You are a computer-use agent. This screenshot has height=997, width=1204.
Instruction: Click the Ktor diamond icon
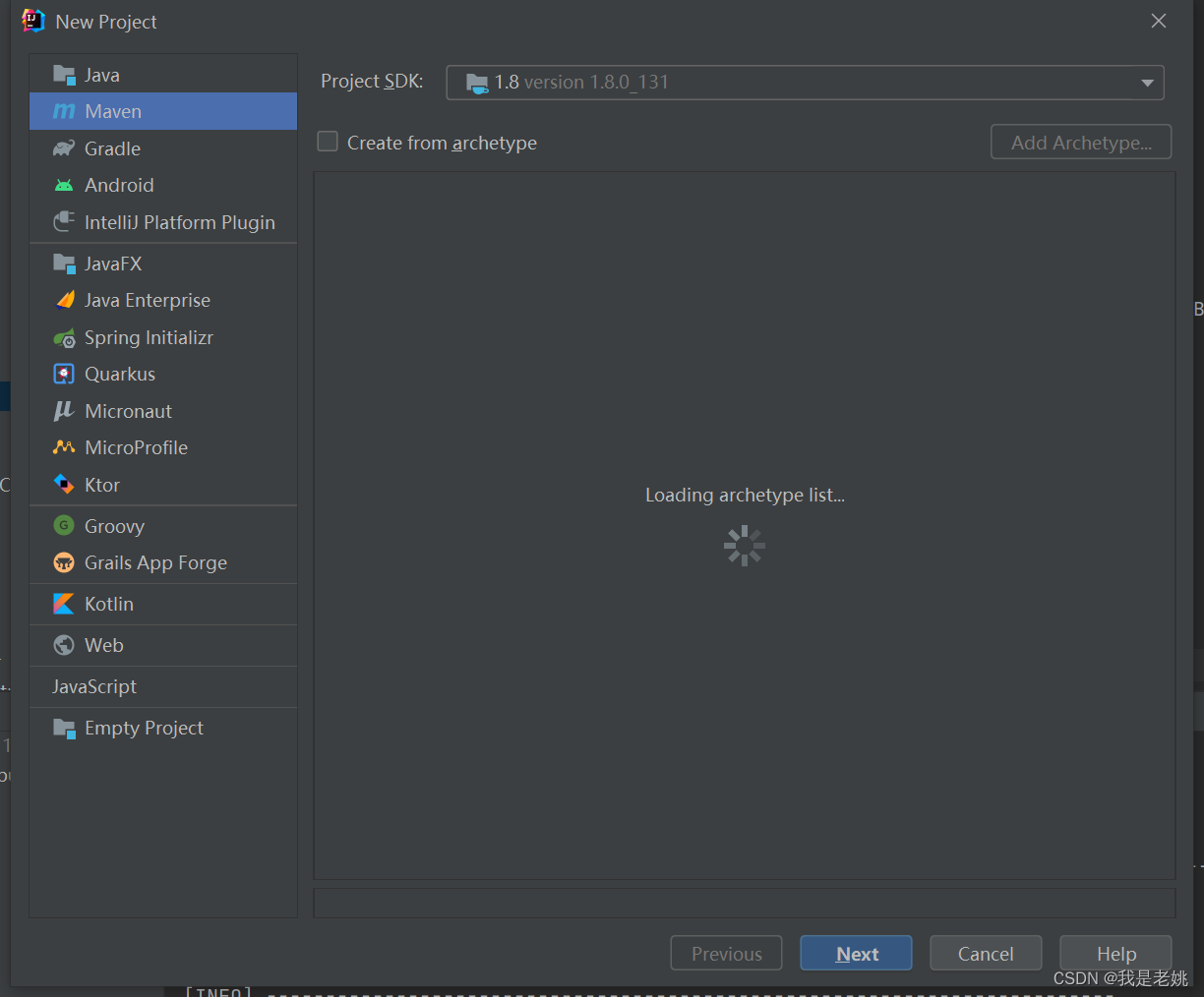click(64, 485)
